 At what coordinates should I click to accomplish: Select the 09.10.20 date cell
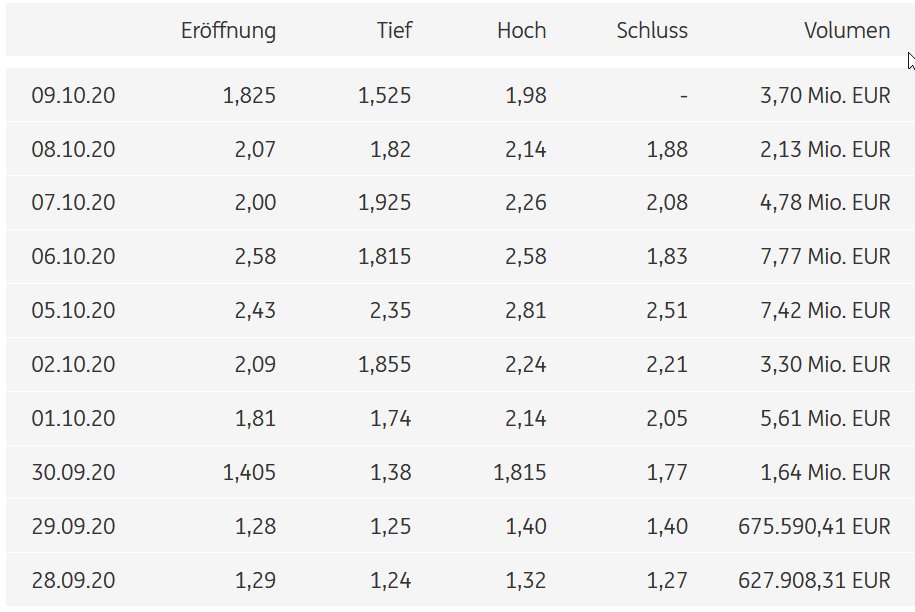coord(73,96)
